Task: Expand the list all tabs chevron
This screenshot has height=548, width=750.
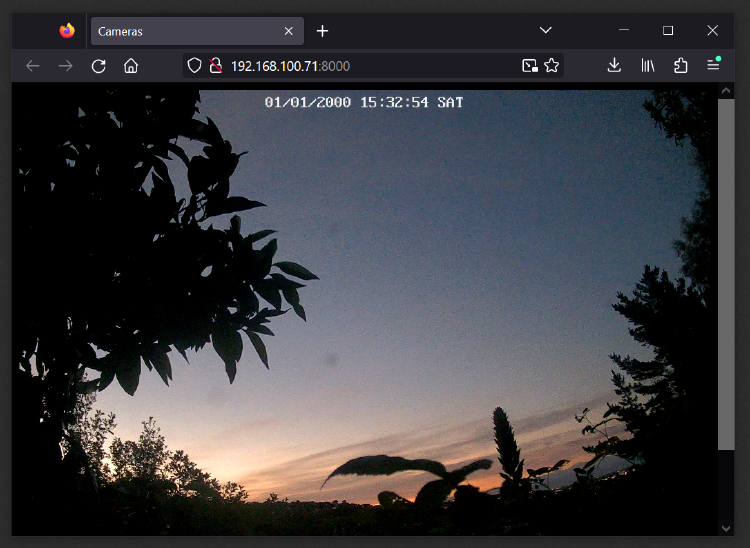Action: (x=545, y=31)
